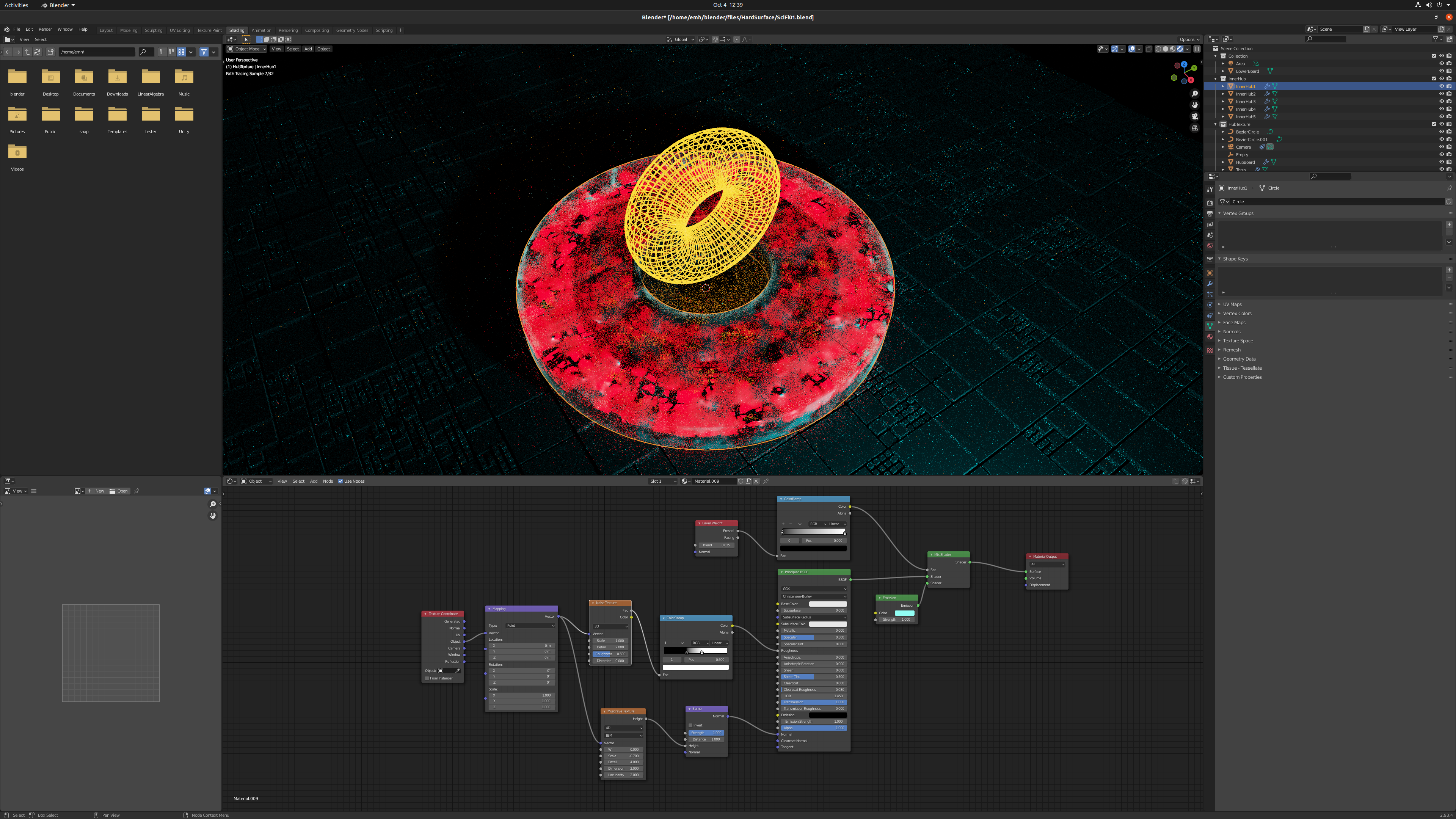The image size is (1456, 819).
Task: Toggle viewport overlays button
Action: [1132, 49]
